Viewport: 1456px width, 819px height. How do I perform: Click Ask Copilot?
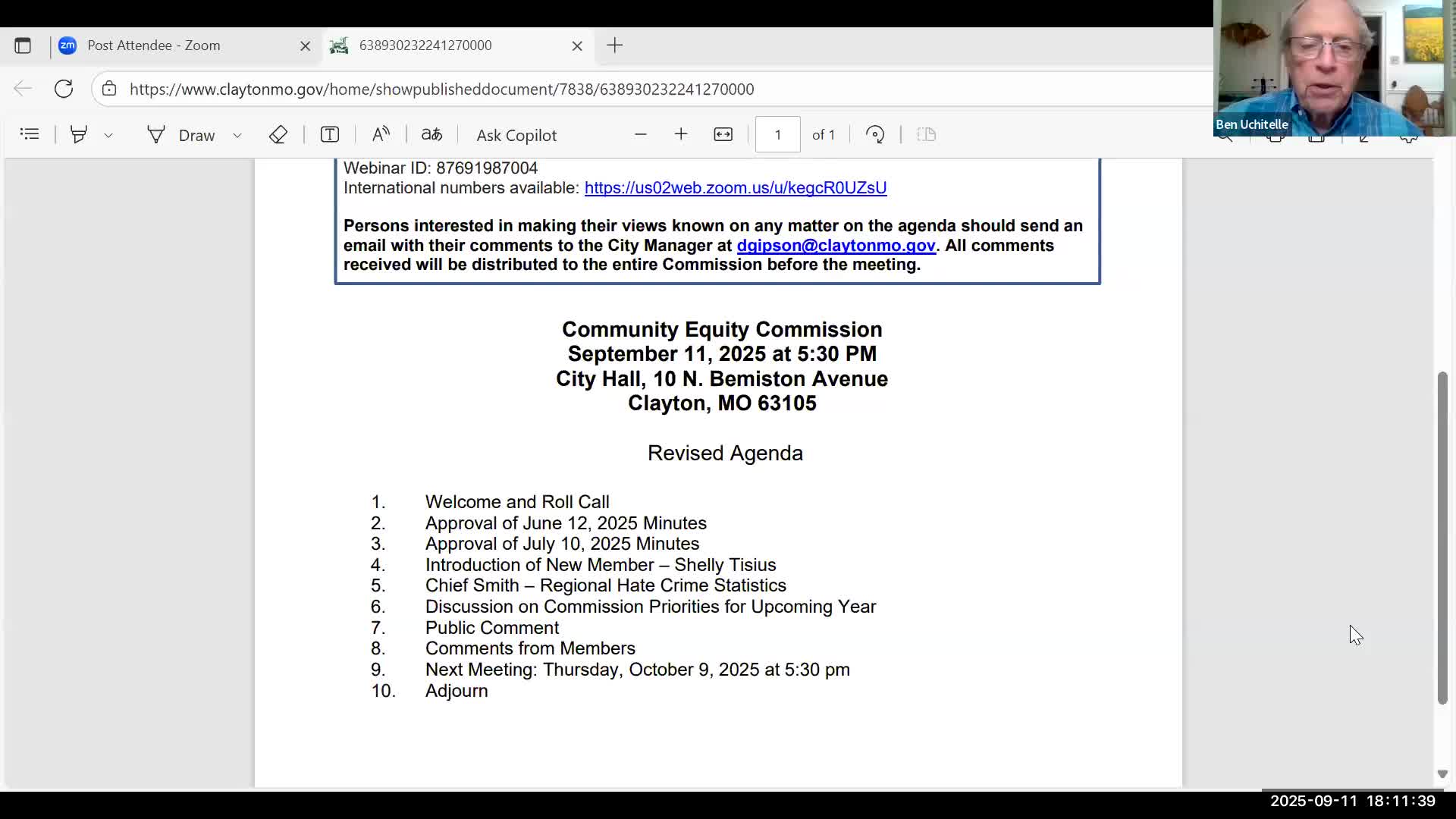516,135
